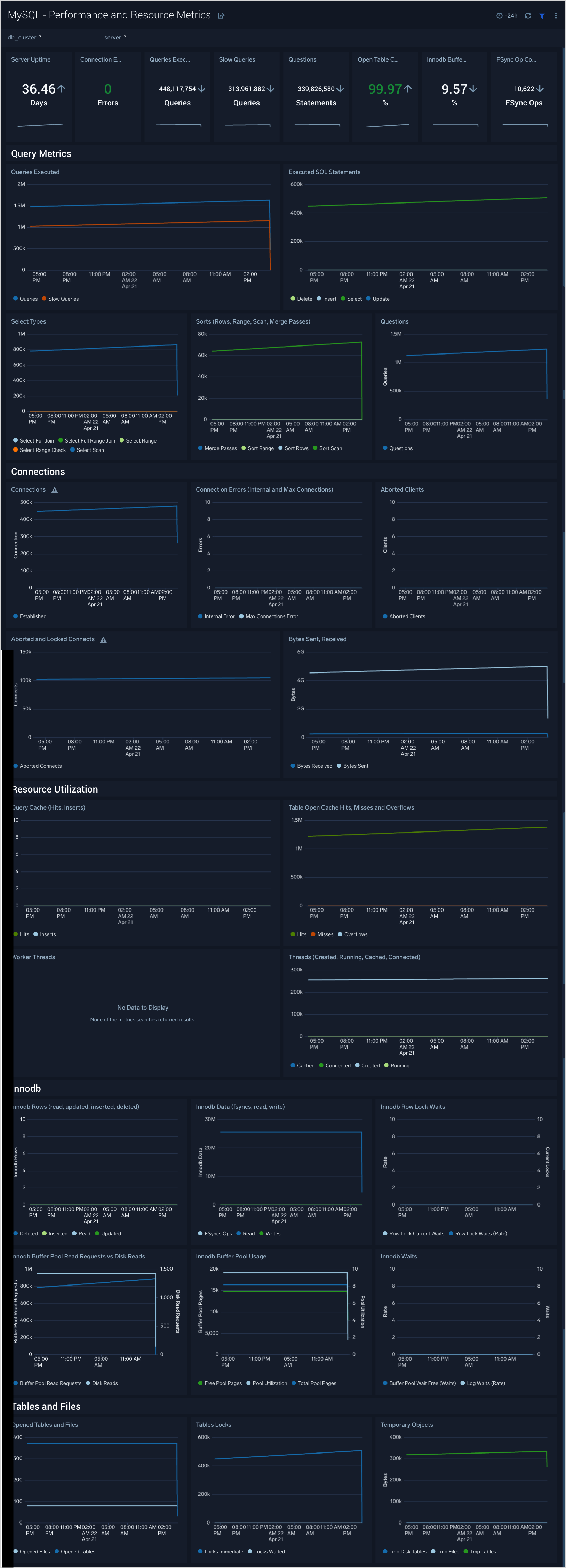The image size is (566, 1568).
Task: Toggle the Slow Queries series in the legend
Action: click(x=63, y=298)
